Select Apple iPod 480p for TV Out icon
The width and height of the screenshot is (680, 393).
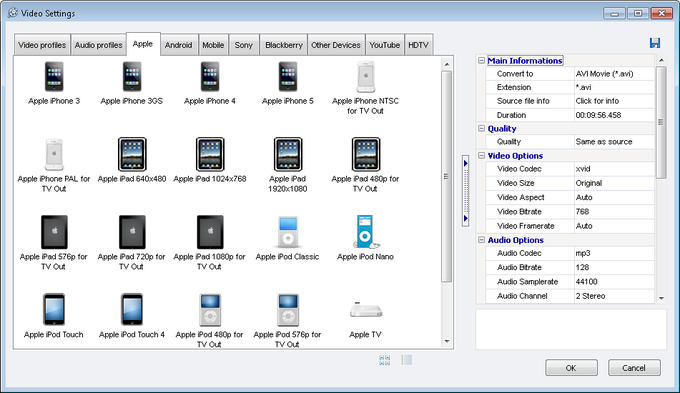pyautogui.click(x=210, y=310)
